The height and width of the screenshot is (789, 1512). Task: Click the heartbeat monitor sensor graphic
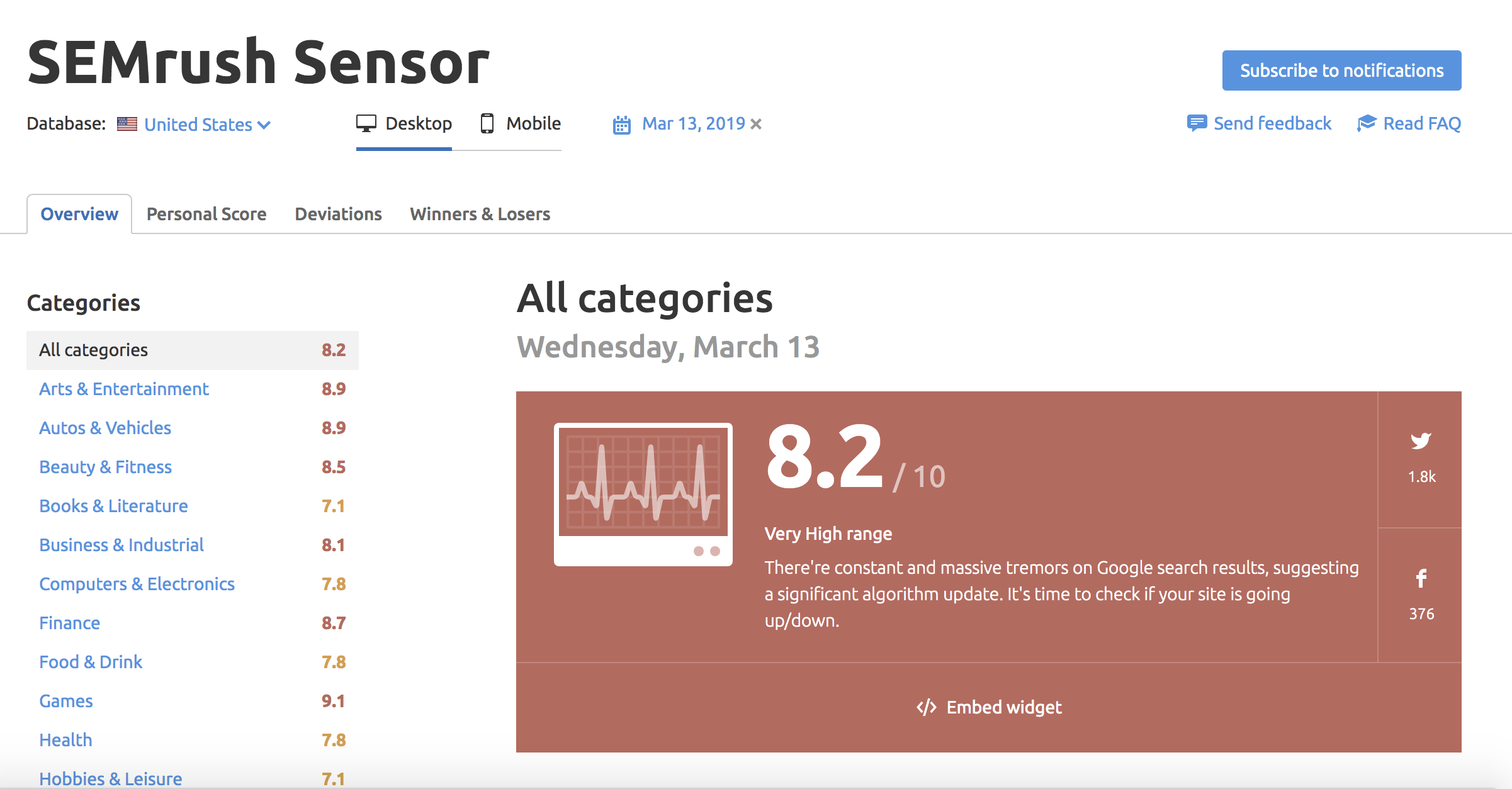pos(643,494)
